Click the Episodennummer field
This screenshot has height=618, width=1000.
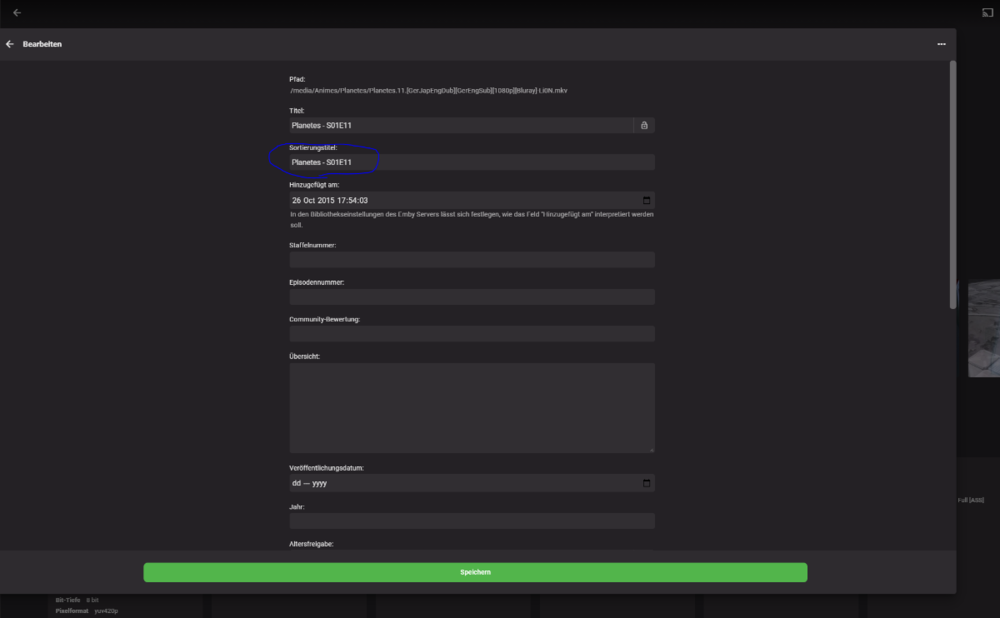click(471, 297)
